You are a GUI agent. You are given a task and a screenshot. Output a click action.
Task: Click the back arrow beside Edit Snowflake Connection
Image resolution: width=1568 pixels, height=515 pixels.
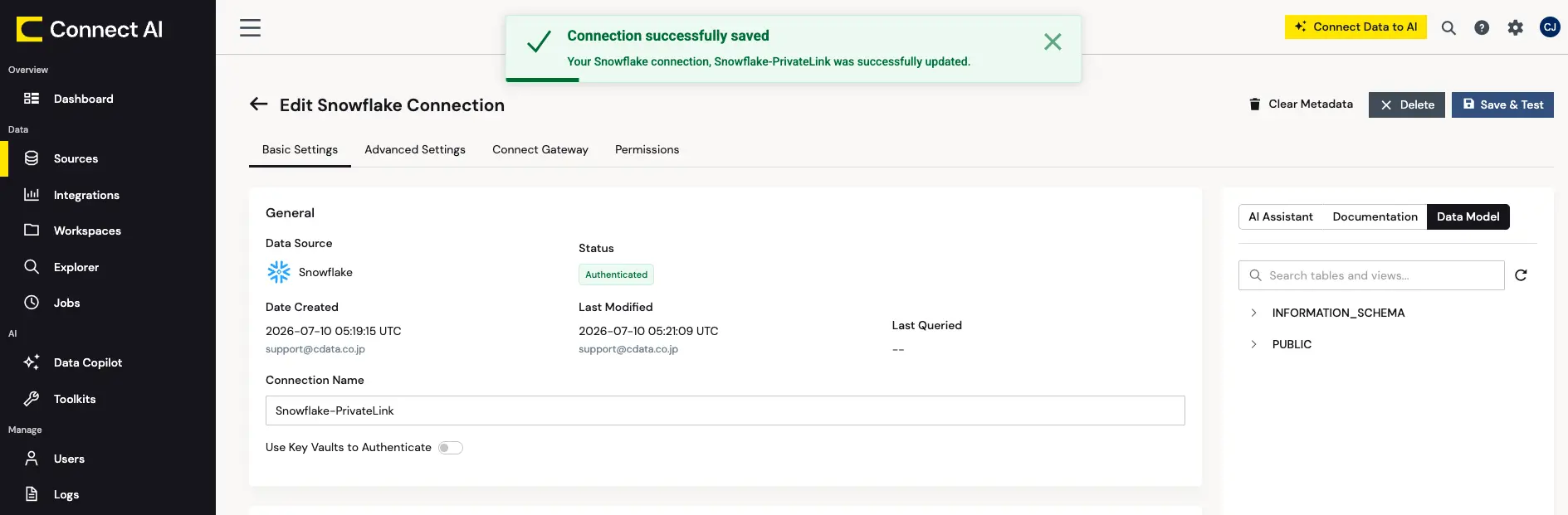point(259,104)
